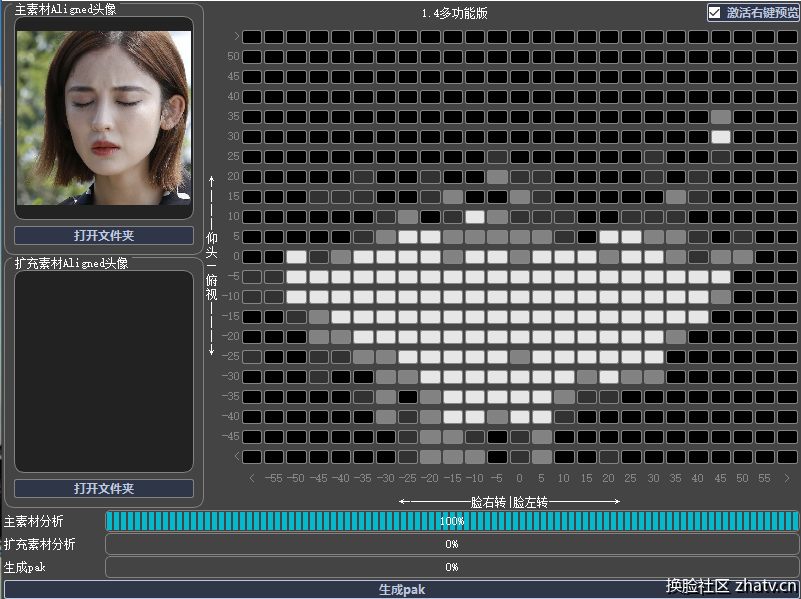Click the empty 扩充素材 preview area
This screenshot has height=599, width=801.
pyautogui.click(x=104, y=370)
